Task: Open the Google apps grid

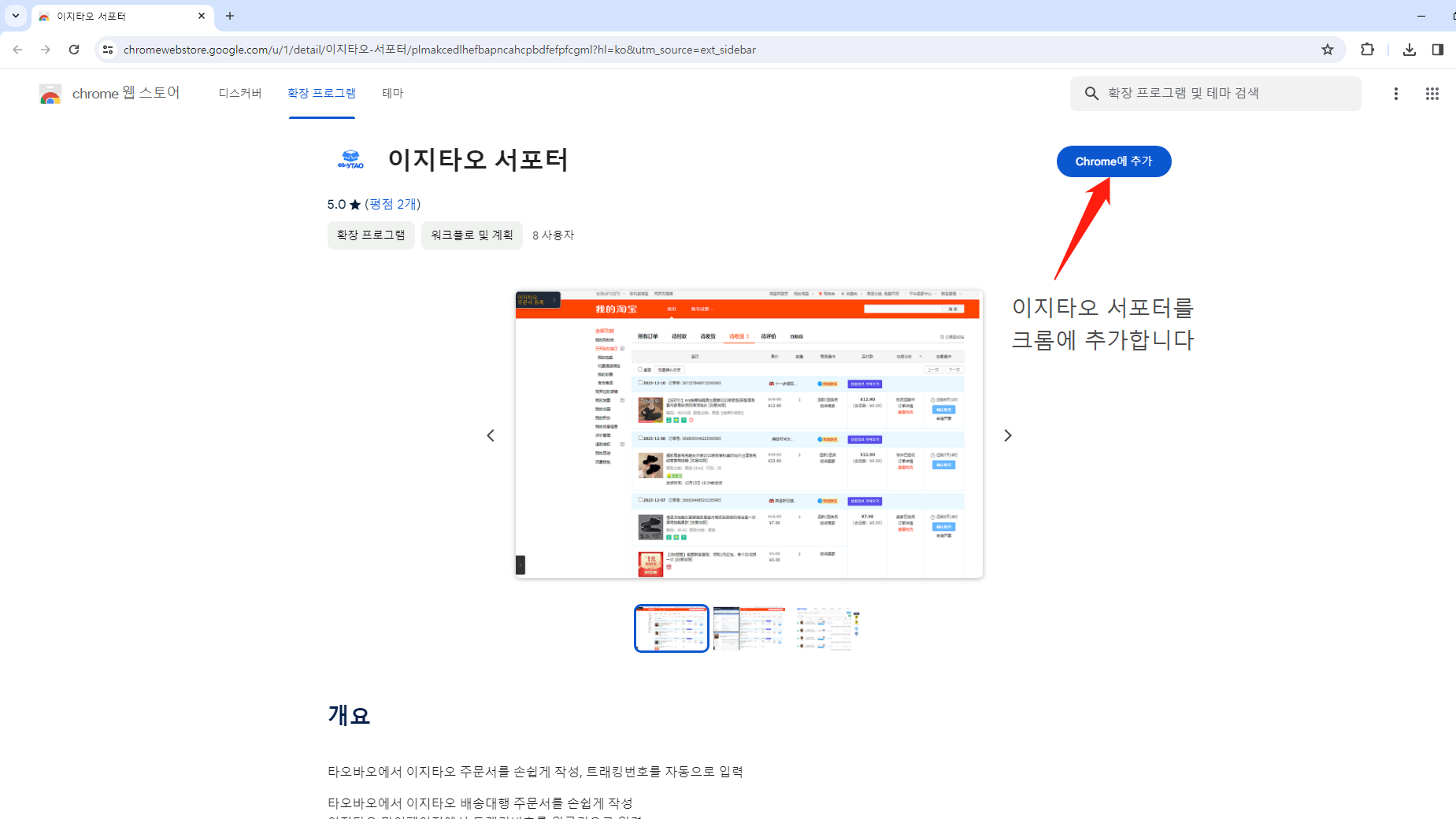Action: (x=1432, y=94)
